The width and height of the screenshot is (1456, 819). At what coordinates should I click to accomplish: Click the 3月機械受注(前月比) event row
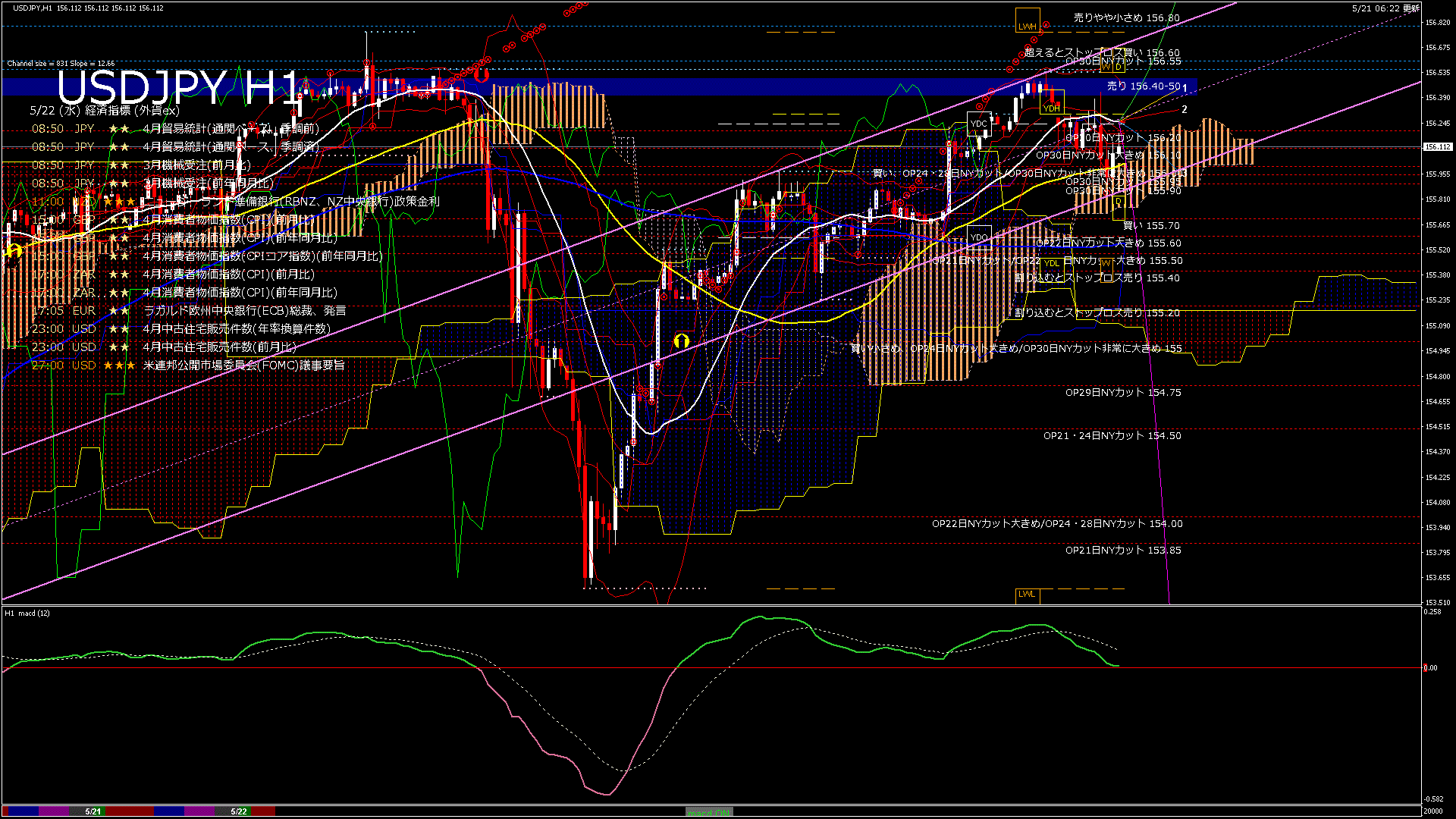tap(141, 165)
